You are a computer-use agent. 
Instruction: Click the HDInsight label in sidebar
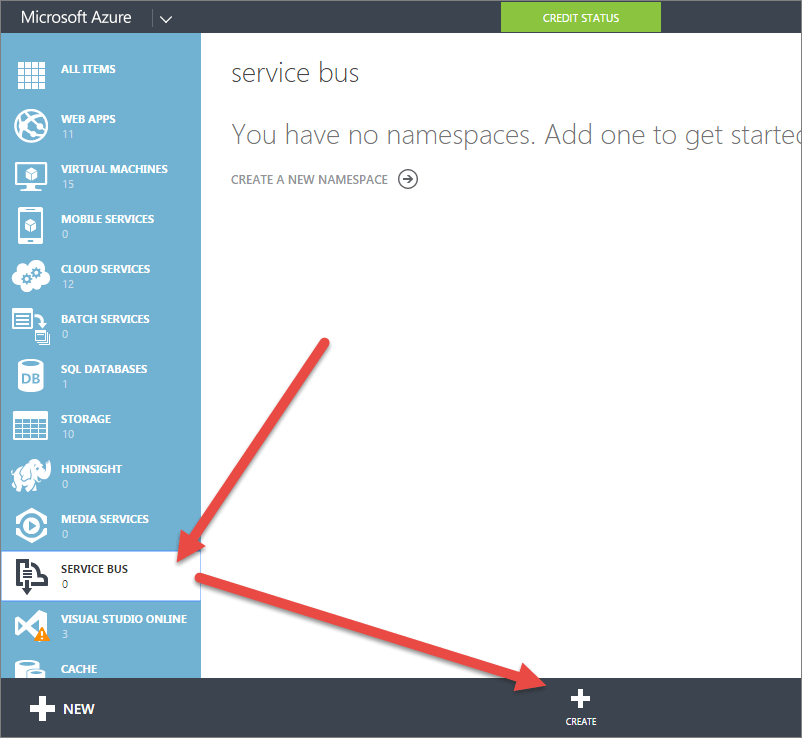92,469
